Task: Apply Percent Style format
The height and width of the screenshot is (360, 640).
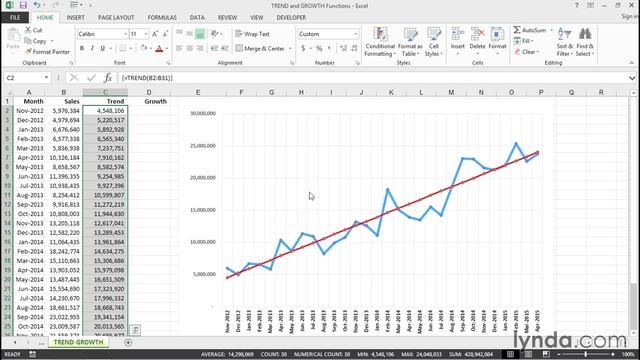Action: tap(319, 48)
